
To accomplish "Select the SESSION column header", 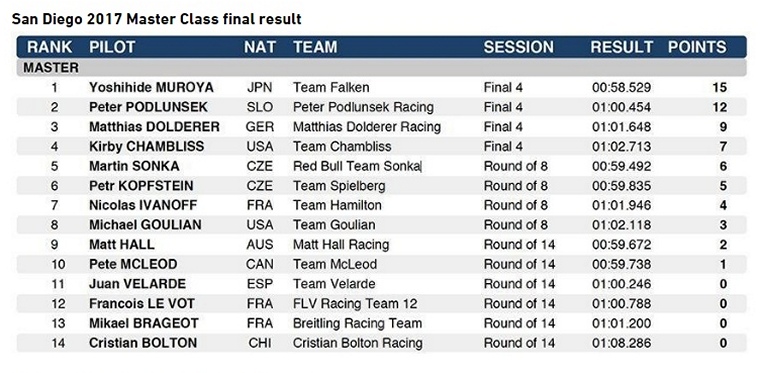I will [519, 47].
